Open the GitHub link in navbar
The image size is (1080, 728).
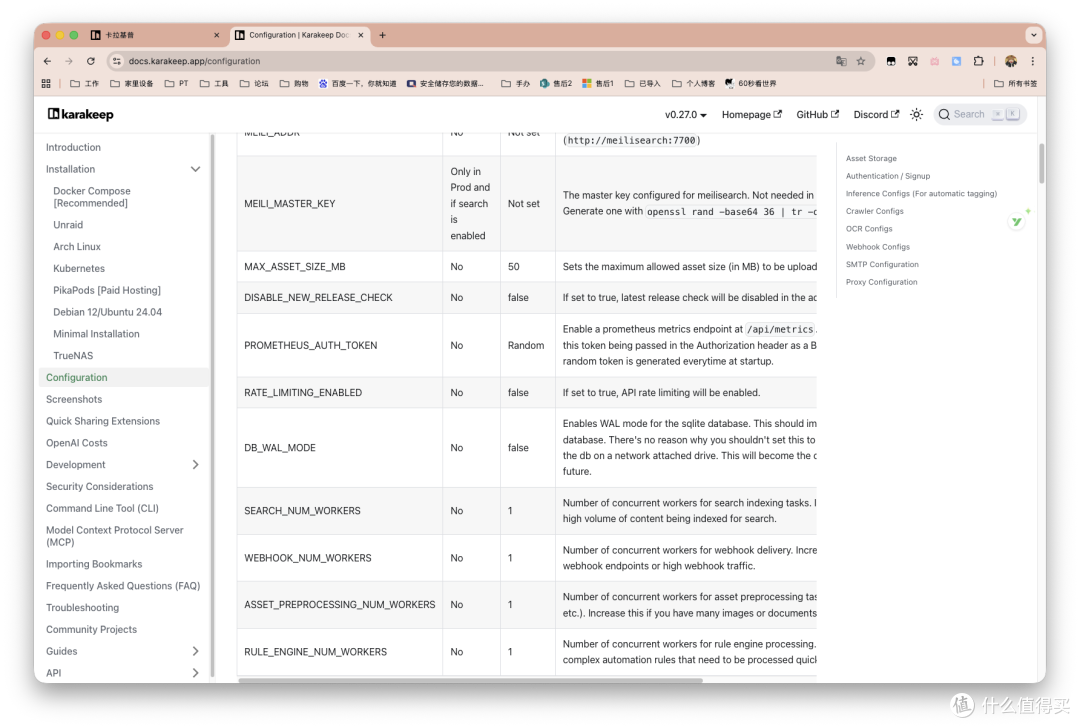click(x=818, y=114)
